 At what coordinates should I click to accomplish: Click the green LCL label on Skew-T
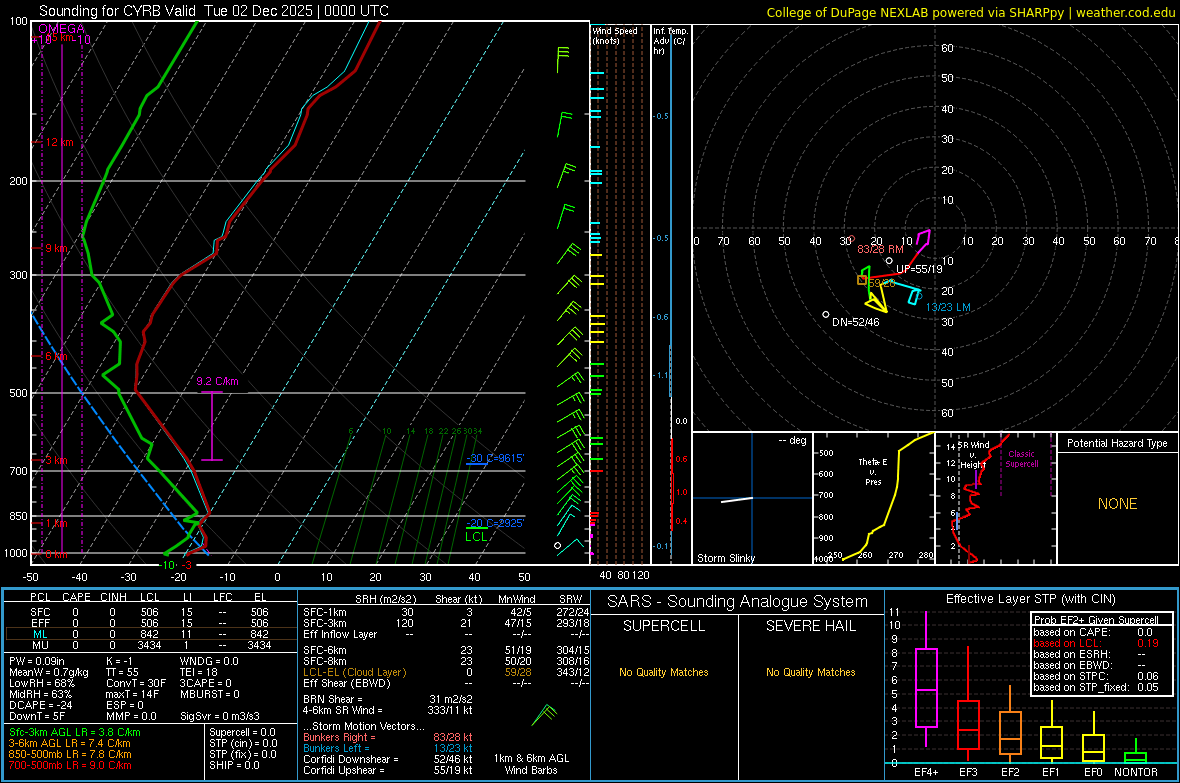[476, 537]
